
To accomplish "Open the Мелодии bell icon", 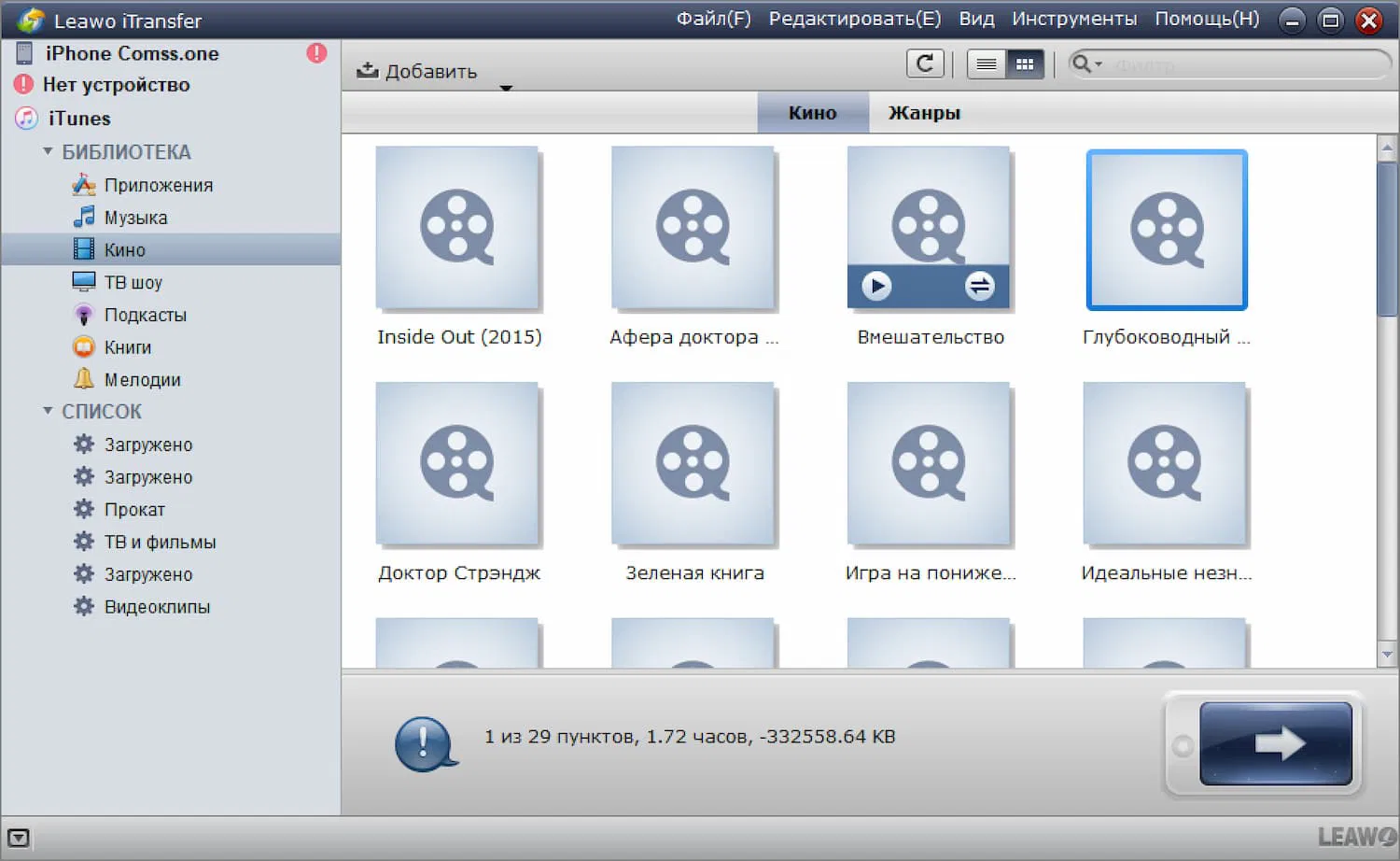I will (x=84, y=379).
